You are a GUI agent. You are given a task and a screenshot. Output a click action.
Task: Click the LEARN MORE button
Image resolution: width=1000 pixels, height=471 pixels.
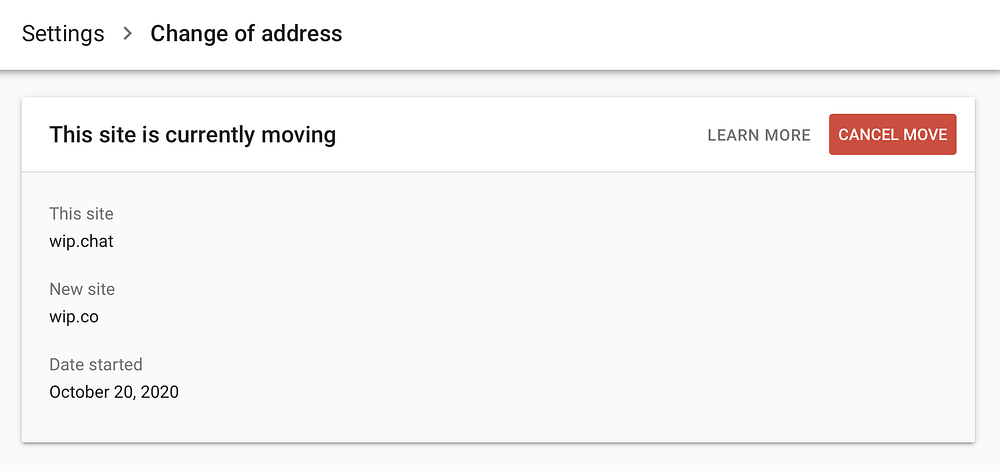(x=758, y=135)
